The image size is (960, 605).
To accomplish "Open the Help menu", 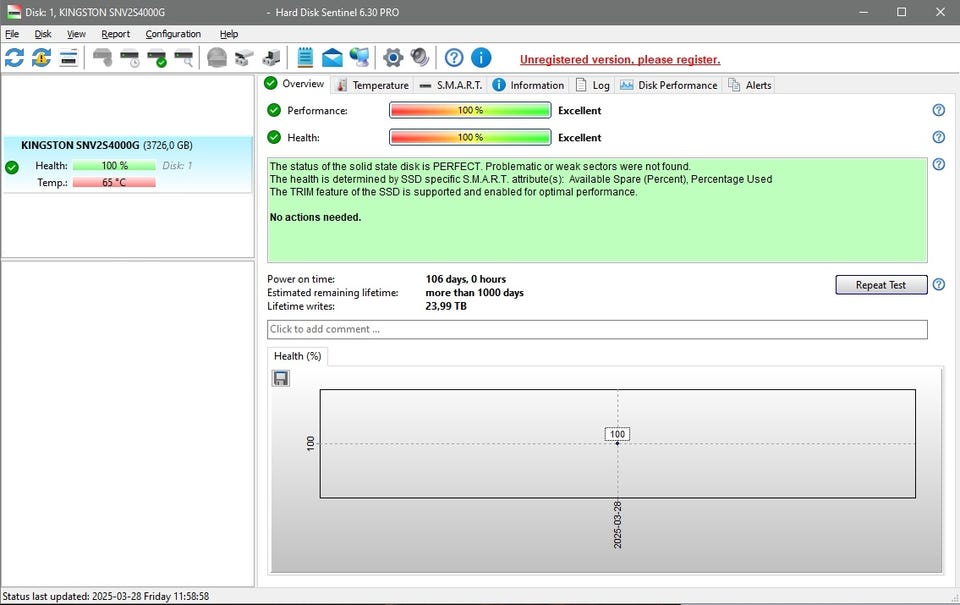I will point(229,34).
